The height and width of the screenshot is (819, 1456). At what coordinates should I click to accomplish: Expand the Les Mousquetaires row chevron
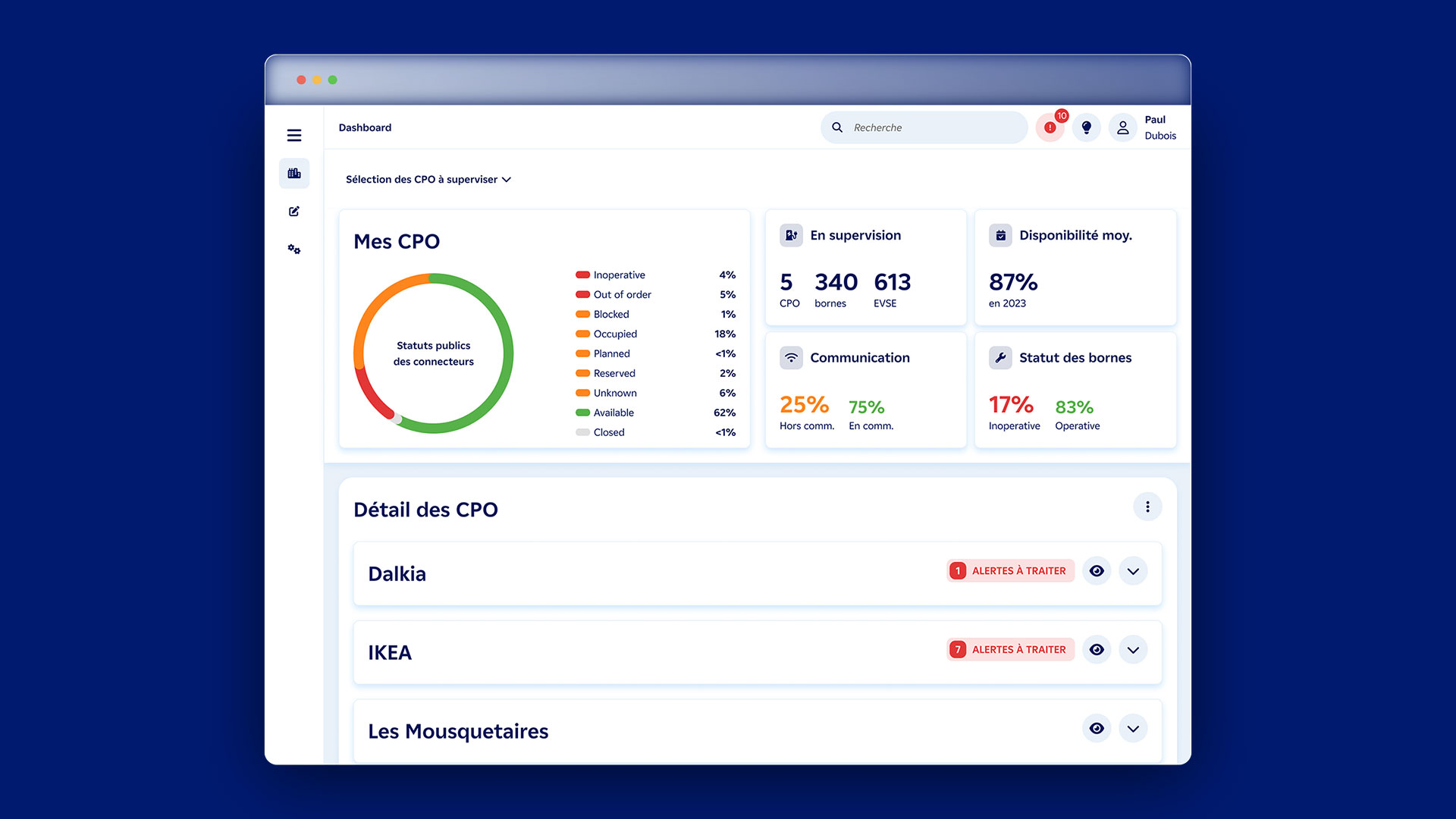click(x=1133, y=729)
